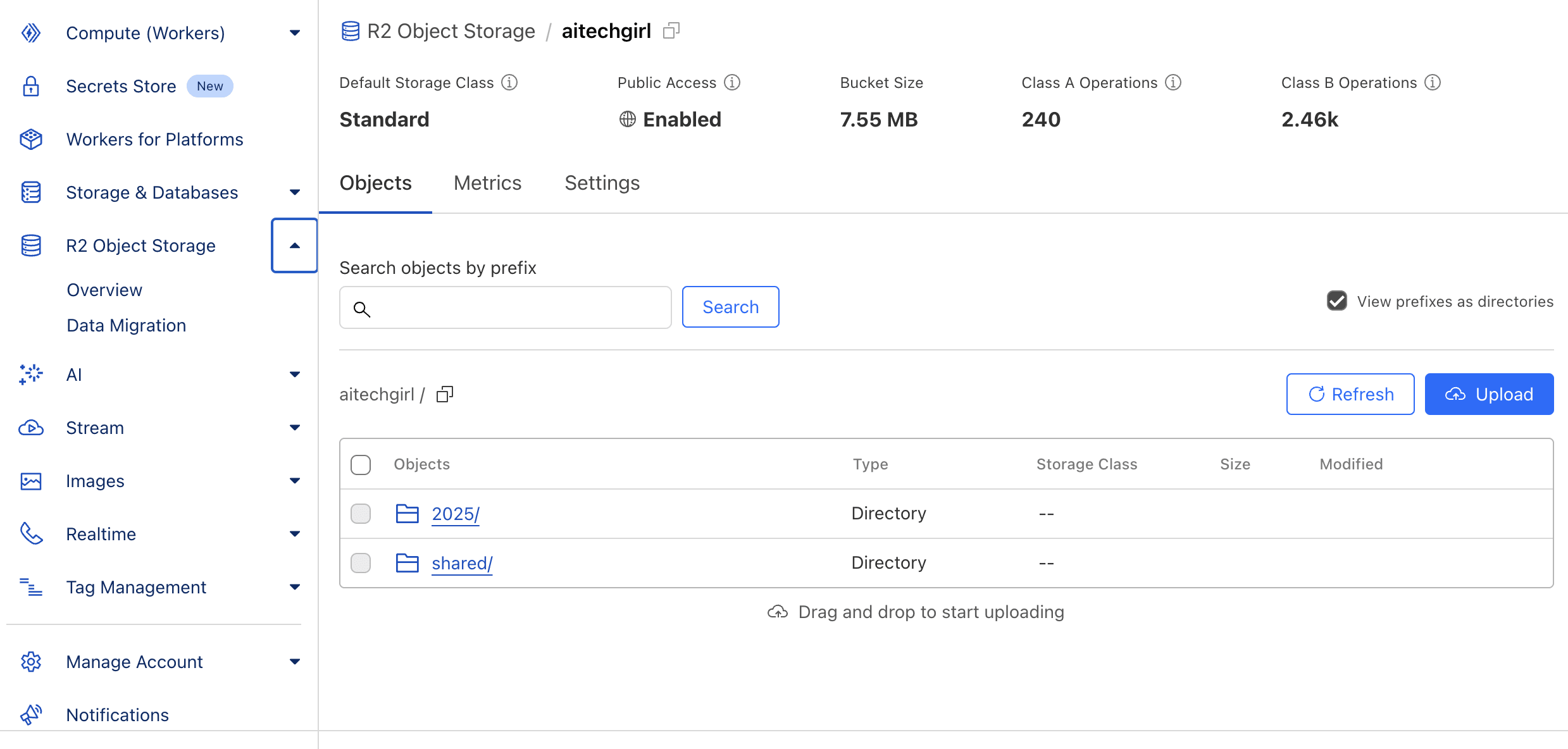
Task: Click the Refresh button
Action: pos(1350,394)
